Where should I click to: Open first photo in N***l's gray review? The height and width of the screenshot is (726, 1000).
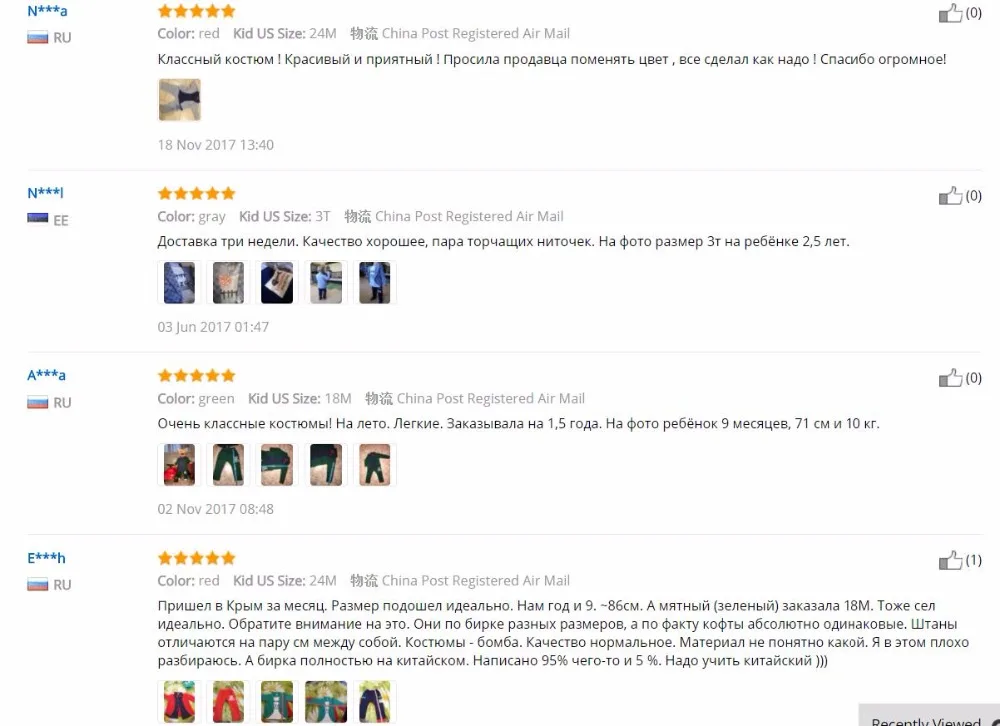click(180, 283)
